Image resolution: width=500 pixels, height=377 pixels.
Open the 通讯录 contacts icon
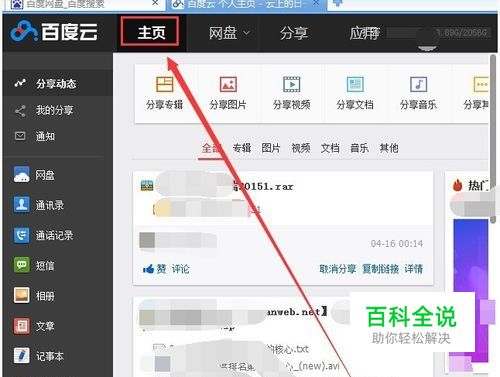(x=22, y=205)
